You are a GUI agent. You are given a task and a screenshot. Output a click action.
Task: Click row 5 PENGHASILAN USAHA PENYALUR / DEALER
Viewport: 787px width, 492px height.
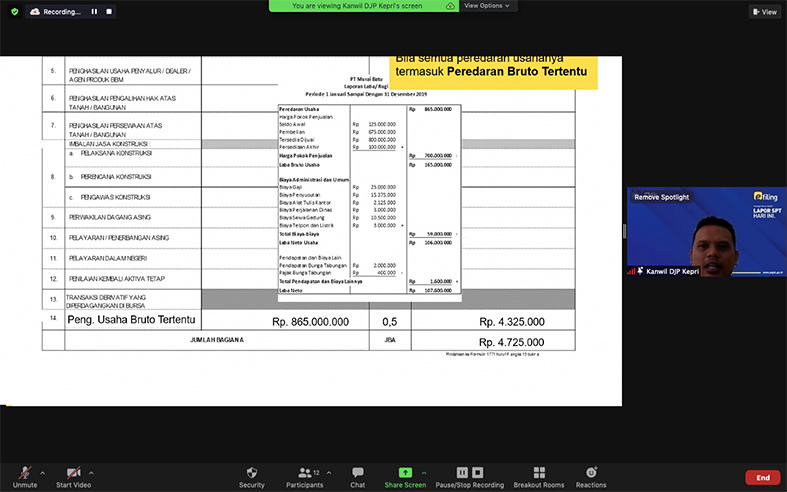pos(130,75)
